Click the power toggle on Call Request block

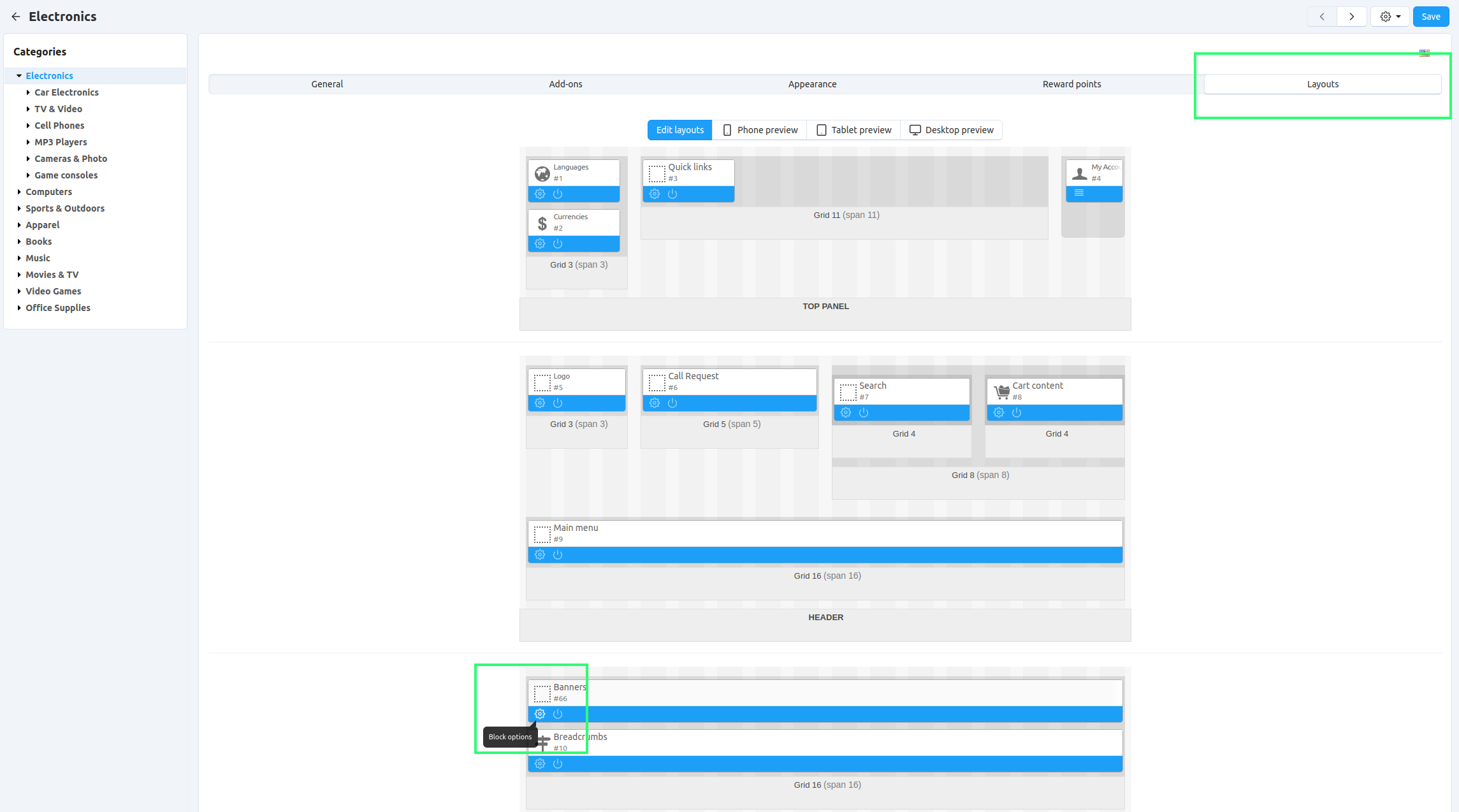click(671, 402)
